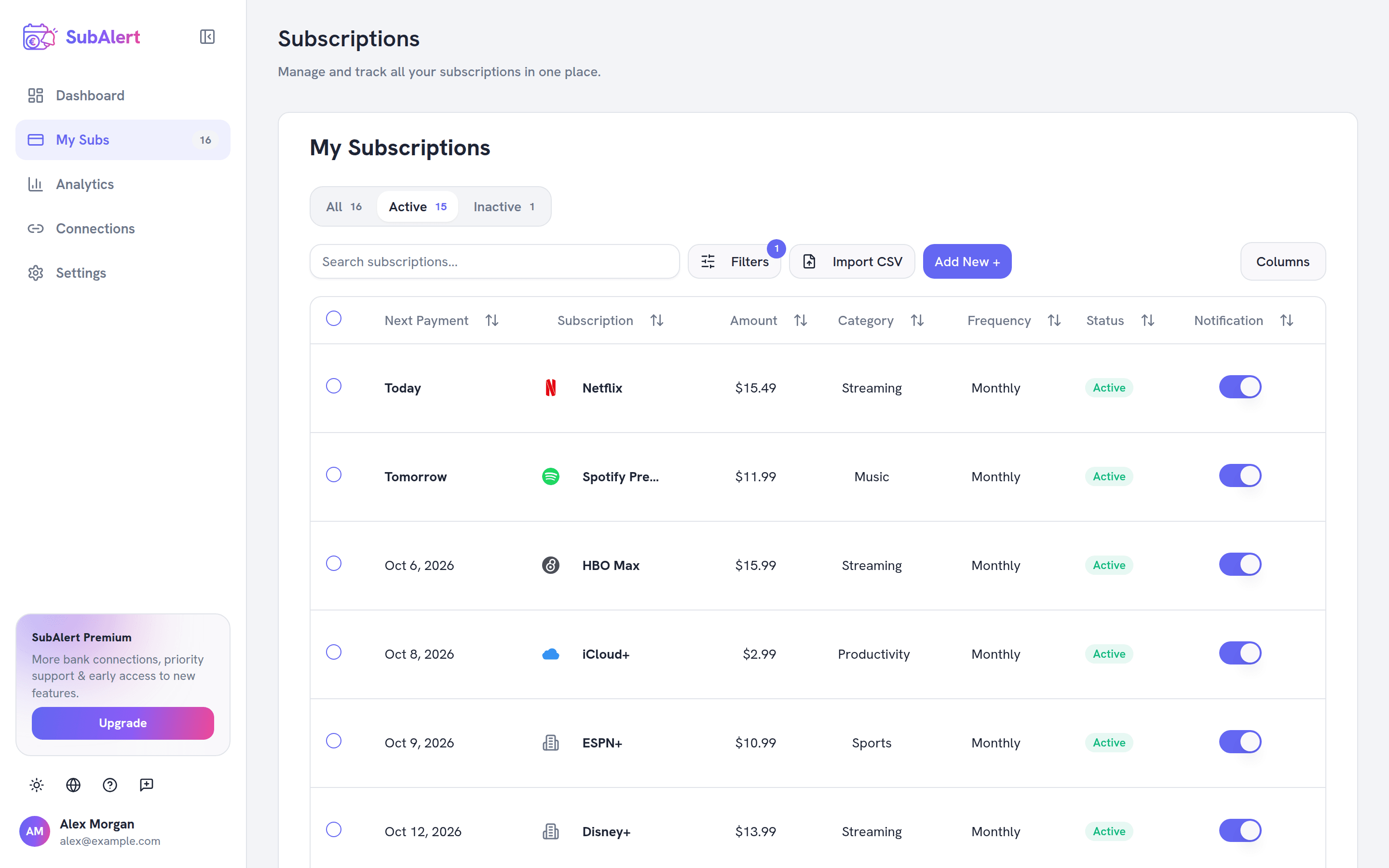Click the Netflix Active status badge
This screenshot has height=868, width=1389.
tap(1109, 388)
